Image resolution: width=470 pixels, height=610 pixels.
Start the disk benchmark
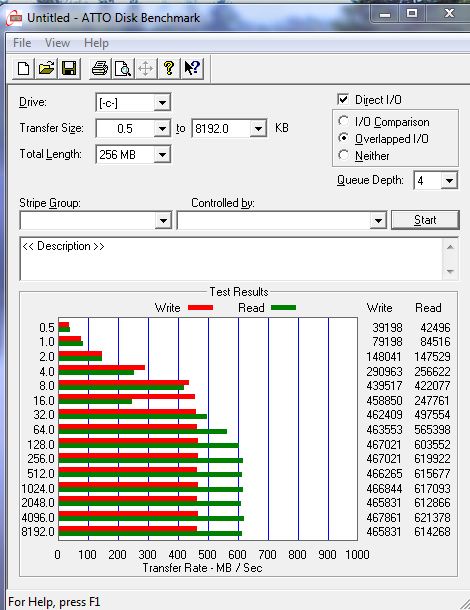coord(425,220)
